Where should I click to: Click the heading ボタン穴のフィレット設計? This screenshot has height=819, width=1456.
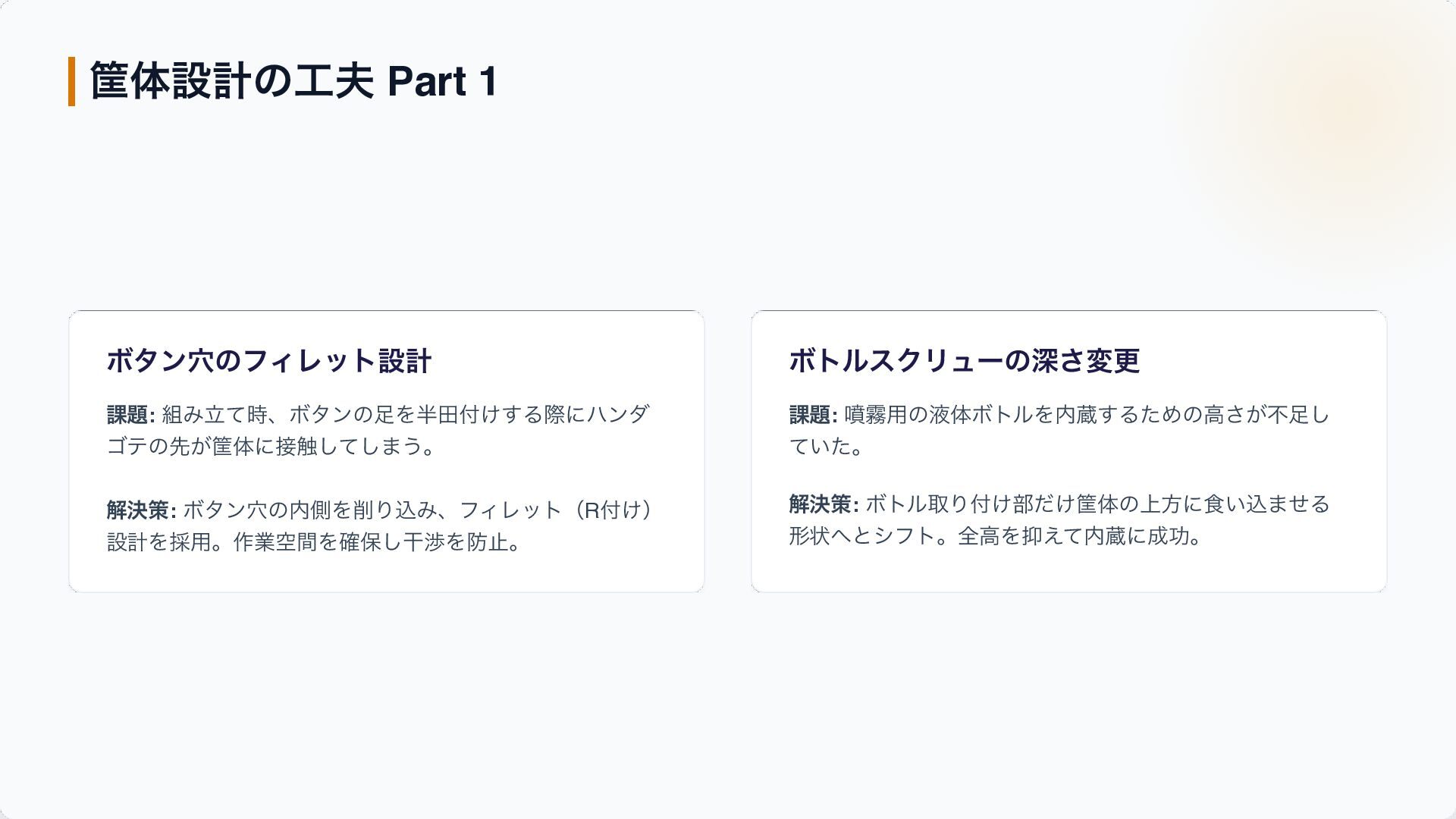[x=269, y=361]
